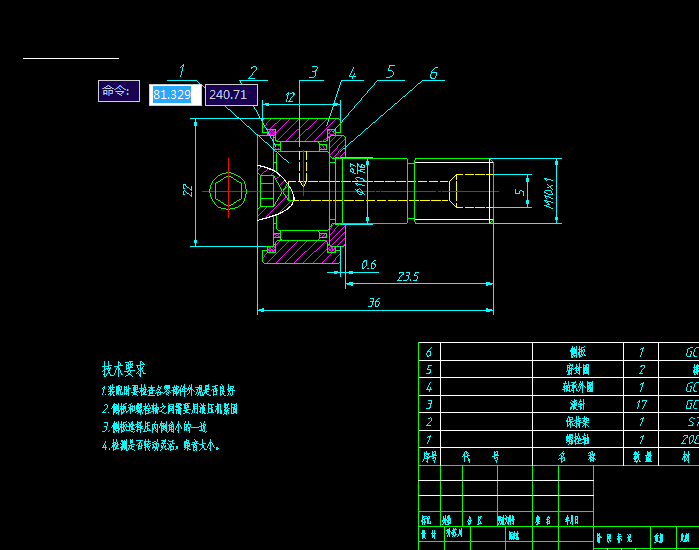This screenshot has width=699, height=550.
Task: Click the 命令: prompt label
Action: tap(119, 91)
